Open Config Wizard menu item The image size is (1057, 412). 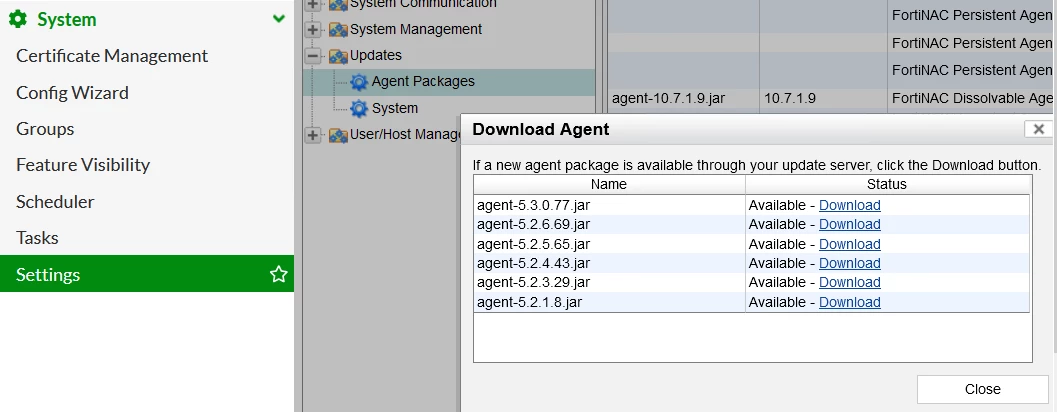(x=72, y=92)
